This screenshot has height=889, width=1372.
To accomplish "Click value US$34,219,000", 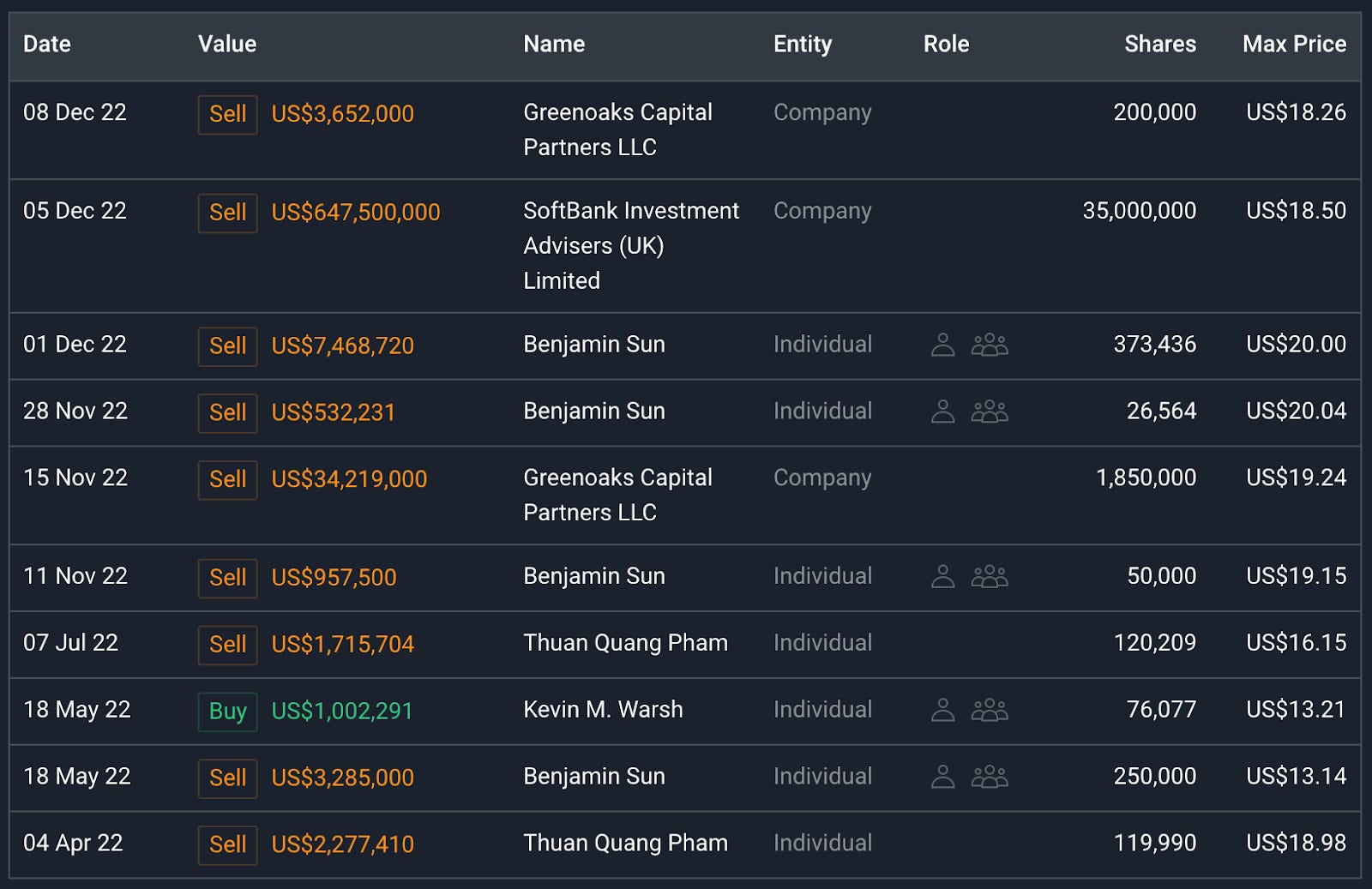I will click(349, 480).
